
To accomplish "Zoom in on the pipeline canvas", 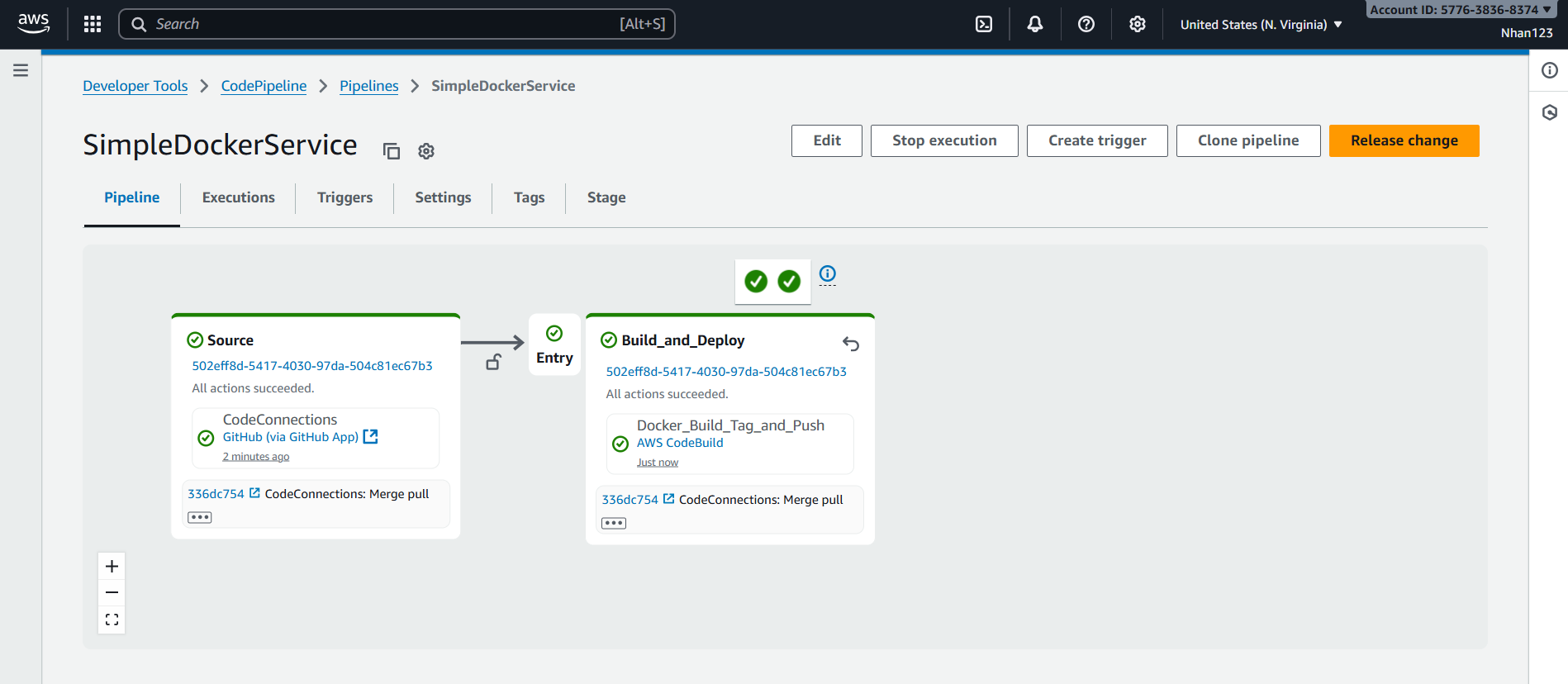I will click(112, 566).
